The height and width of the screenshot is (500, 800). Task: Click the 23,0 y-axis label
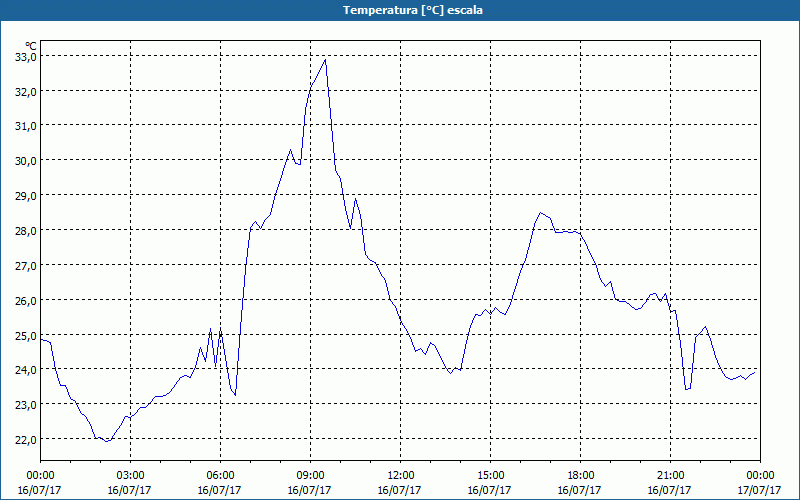(x=25, y=405)
